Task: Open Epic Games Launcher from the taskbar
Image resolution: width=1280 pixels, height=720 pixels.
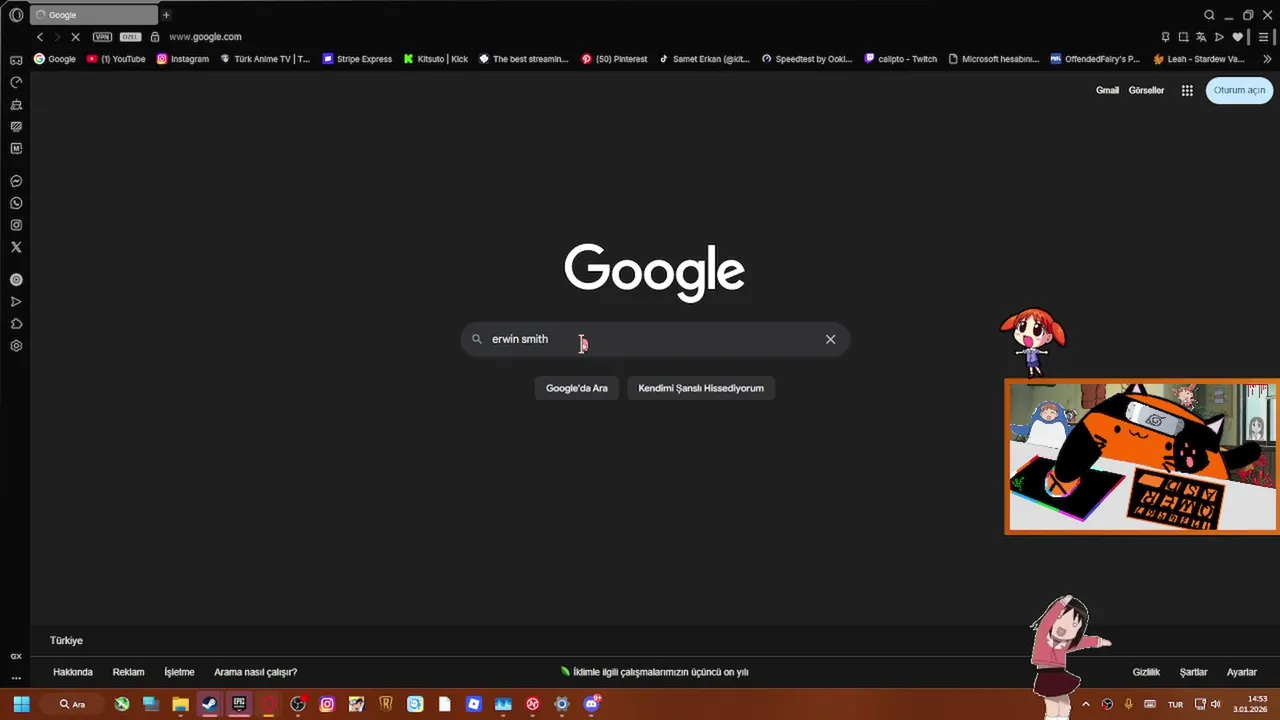Action: click(x=239, y=704)
